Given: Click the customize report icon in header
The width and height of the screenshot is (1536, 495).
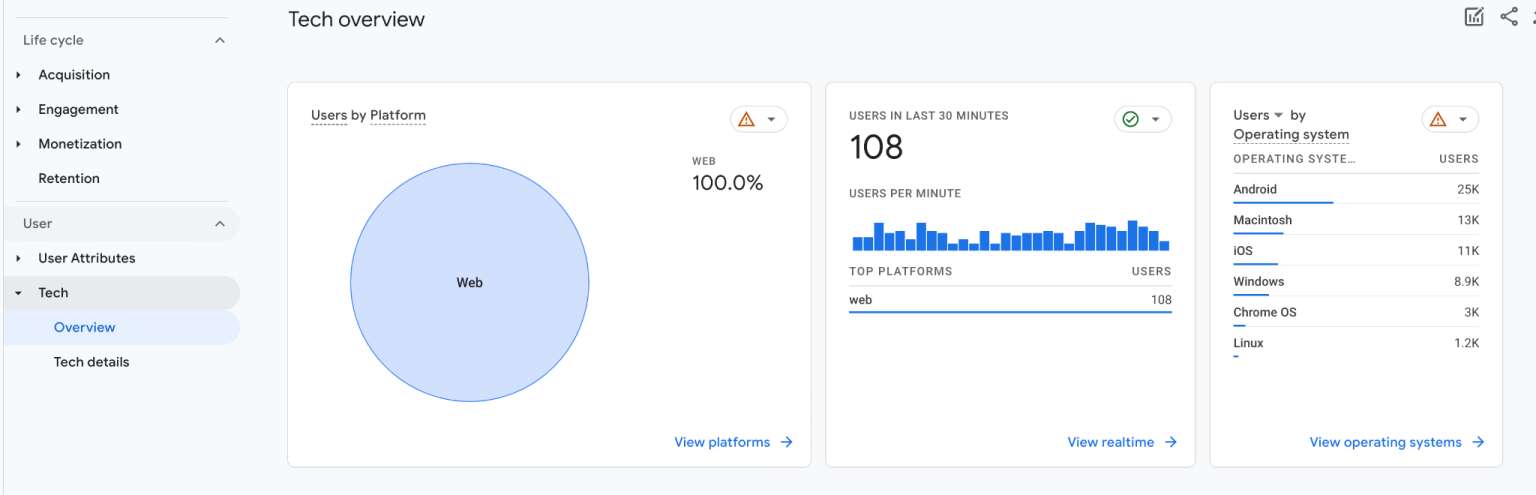Looking at the screenshot, I should coord(1474,17).
